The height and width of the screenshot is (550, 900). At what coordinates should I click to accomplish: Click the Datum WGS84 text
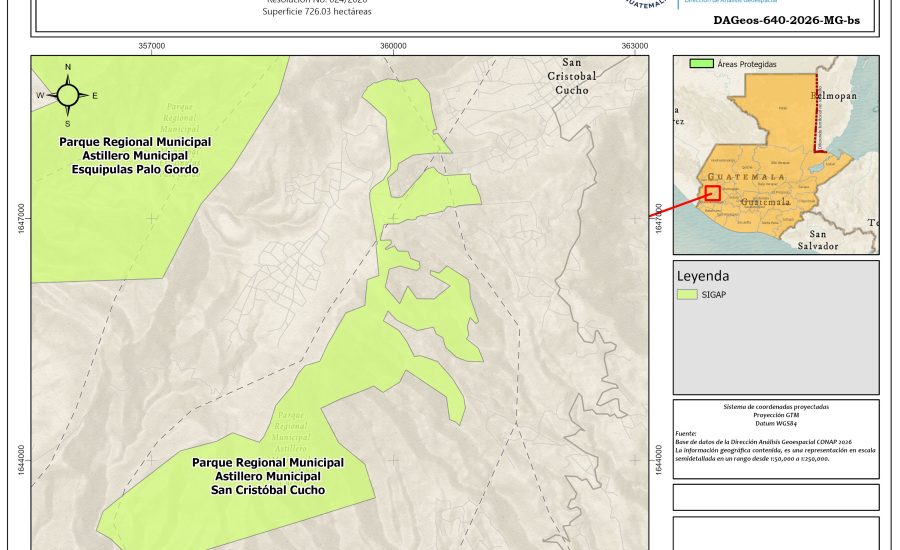[775, 422]
